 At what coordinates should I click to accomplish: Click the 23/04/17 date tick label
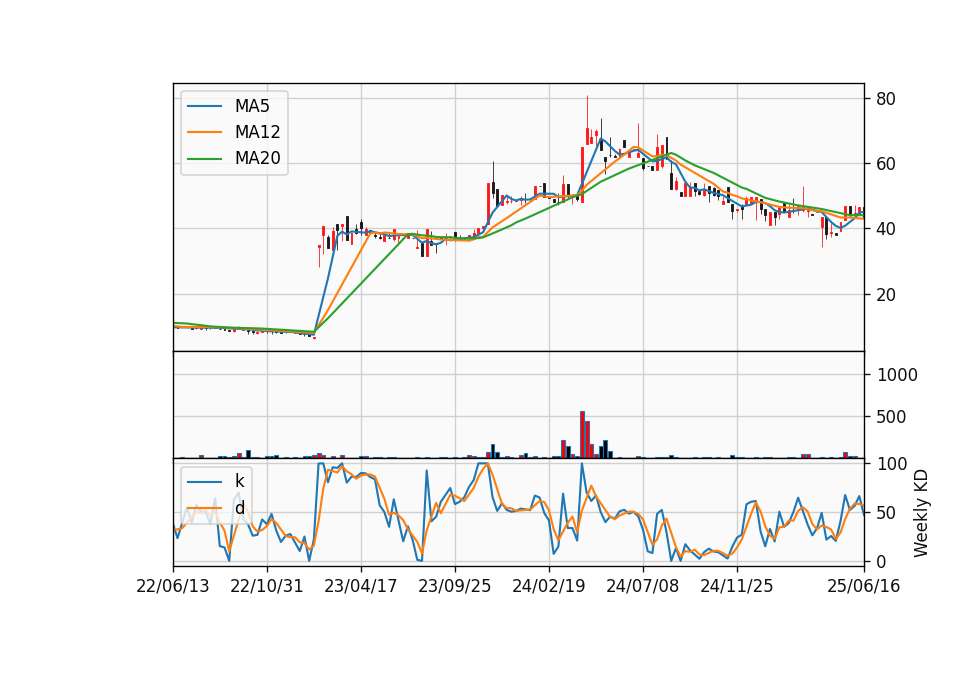click(361, 586)
